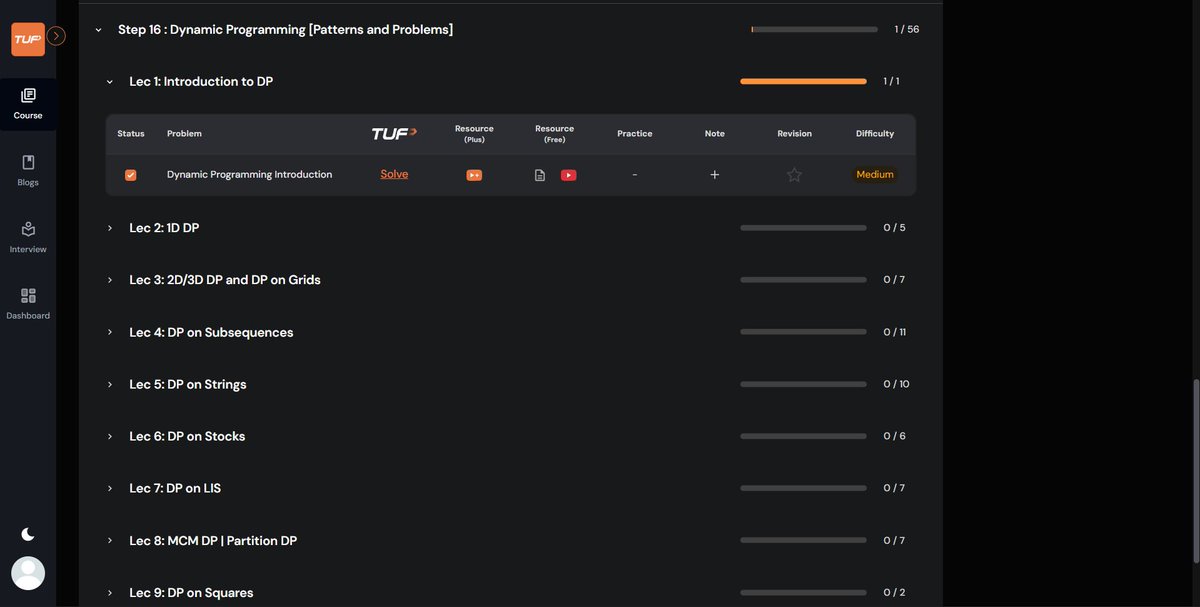Click the Difficulty column header
This screenshot has width=1200, height=607.
875,133
